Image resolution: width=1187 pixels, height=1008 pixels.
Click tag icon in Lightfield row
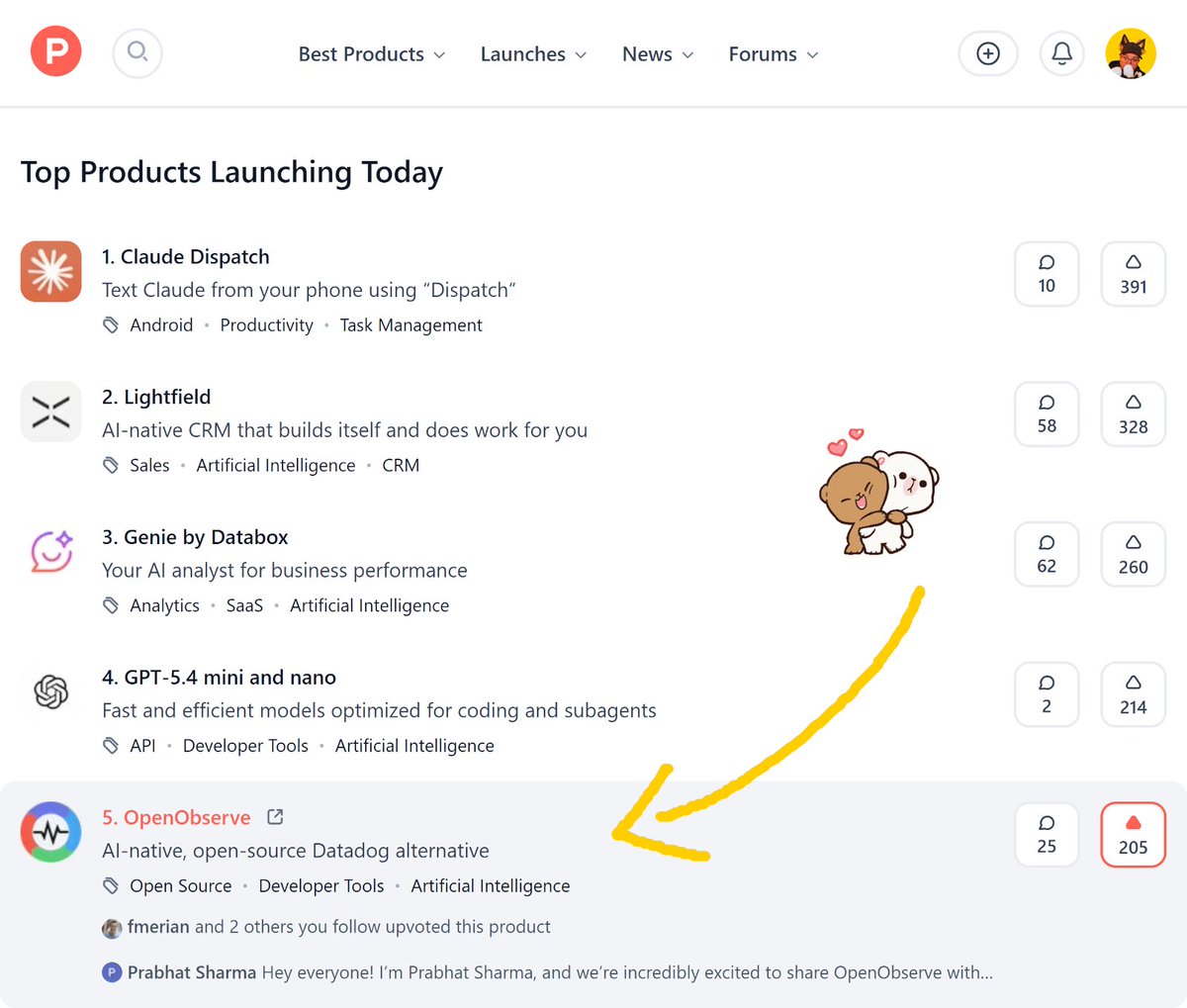111,465
